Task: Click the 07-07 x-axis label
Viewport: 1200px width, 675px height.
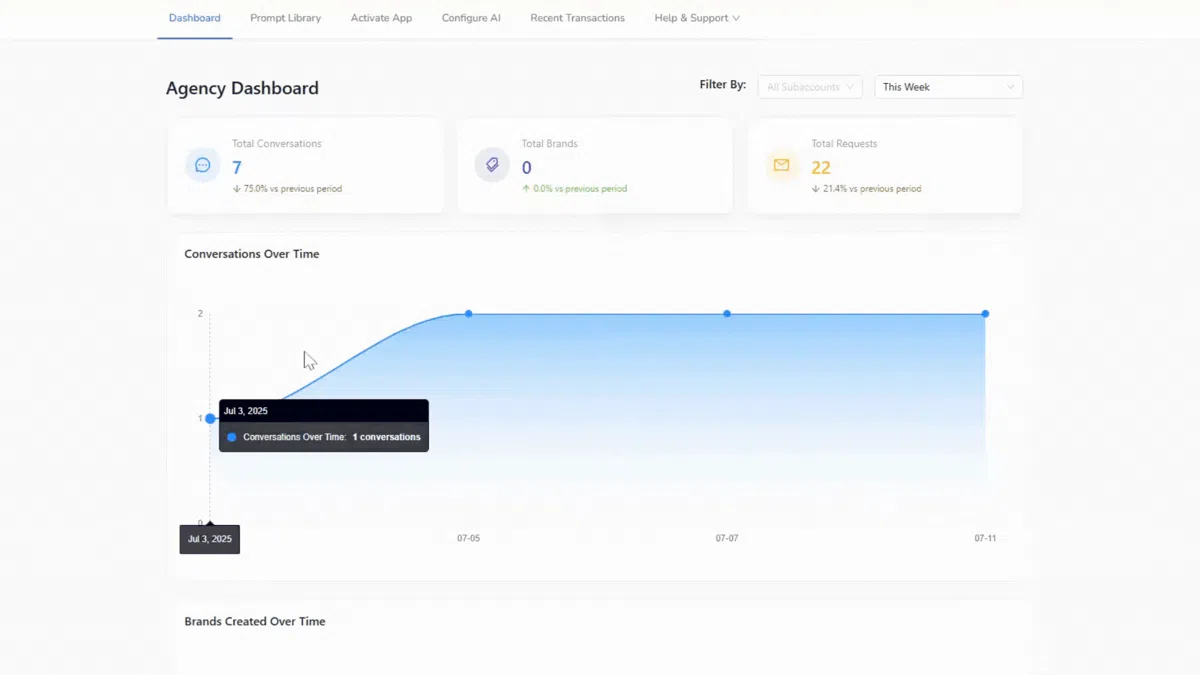Action: [727, 538]
